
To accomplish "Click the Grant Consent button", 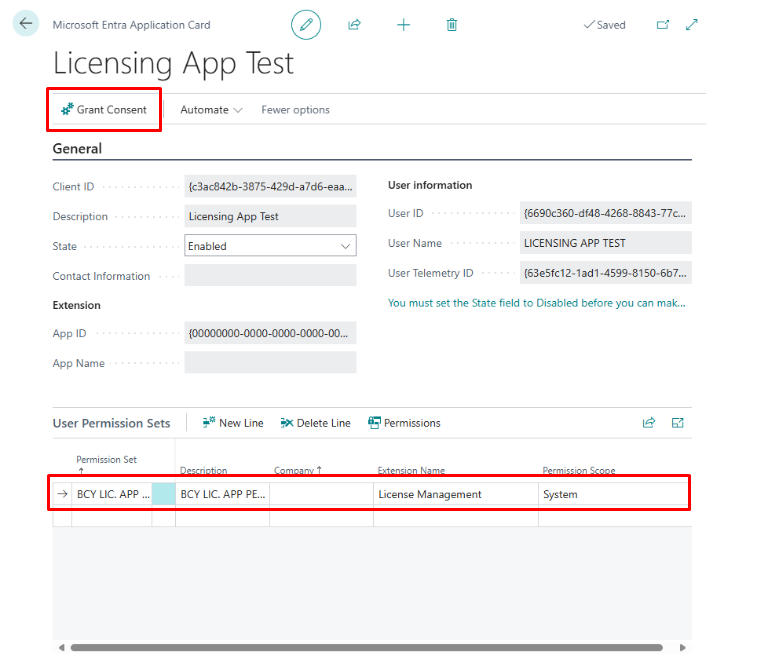I will click(x=104, y=110).
